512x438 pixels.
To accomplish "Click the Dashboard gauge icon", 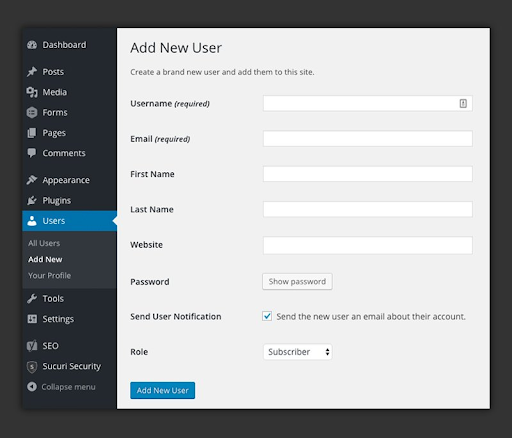I will click(32, 45).
